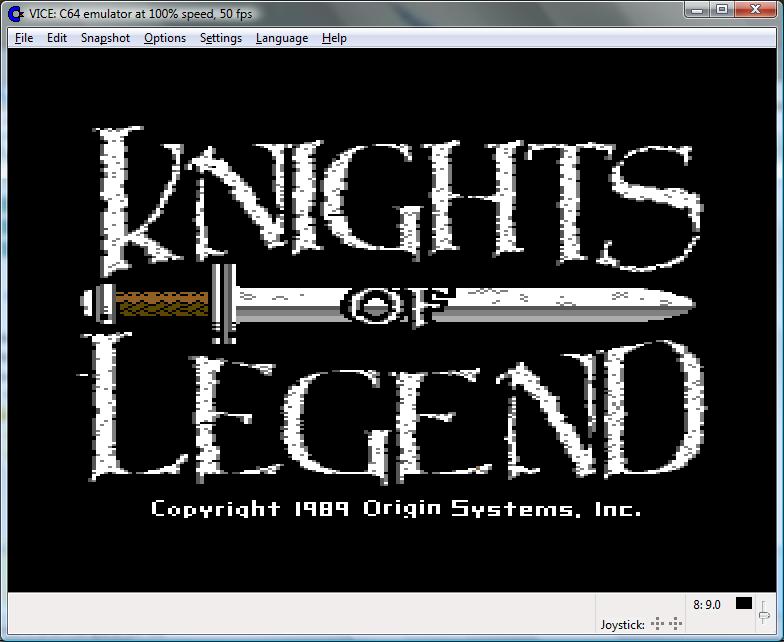784x642 pixels.
Task: Click the drive 8 track readout 8: 9.0
Action: click(706, 604)
